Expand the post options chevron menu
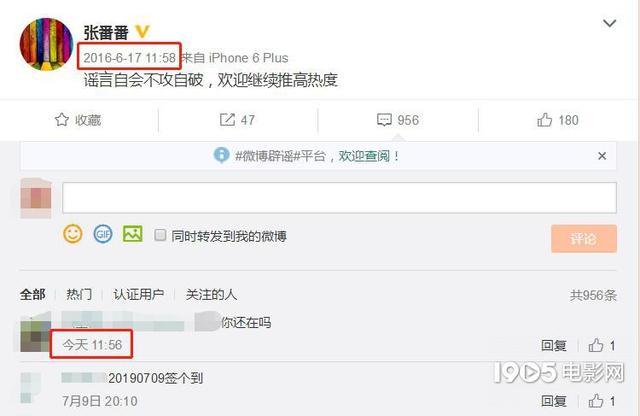The height and width of the screenshot is (416, 640). 609,23
